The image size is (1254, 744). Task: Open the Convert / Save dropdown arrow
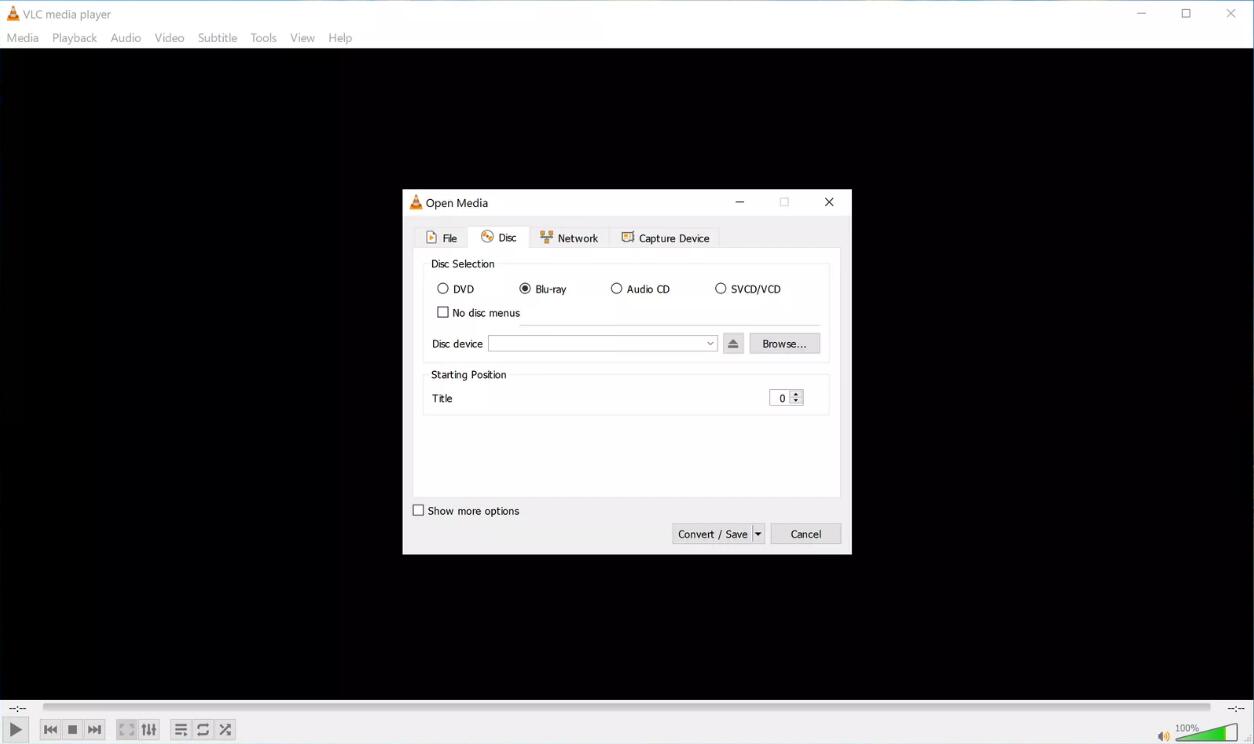(x=758, y=534)
